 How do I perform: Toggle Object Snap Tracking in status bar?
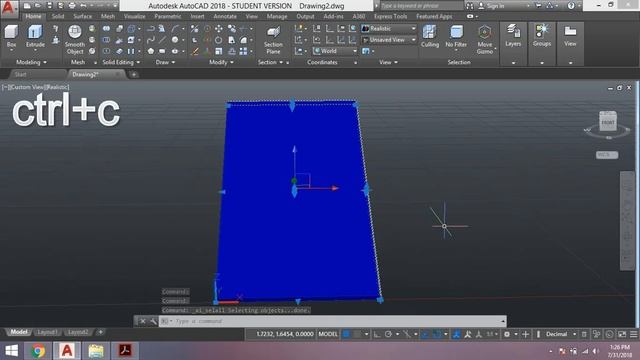(x=425, y=334)
